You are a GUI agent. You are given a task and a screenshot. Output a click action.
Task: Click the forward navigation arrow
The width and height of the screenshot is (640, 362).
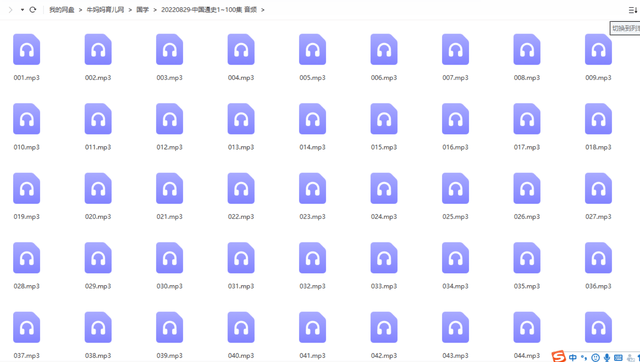(x=10, y=10)
